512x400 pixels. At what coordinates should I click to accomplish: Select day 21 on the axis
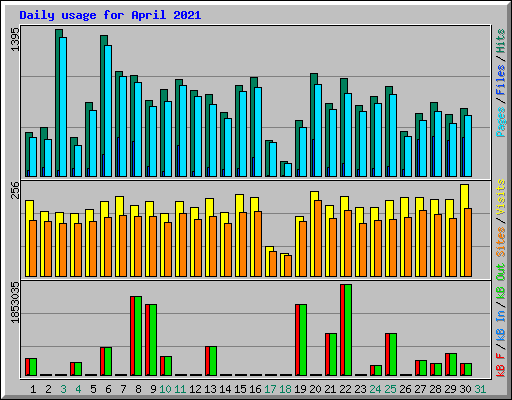coord(330,389)
